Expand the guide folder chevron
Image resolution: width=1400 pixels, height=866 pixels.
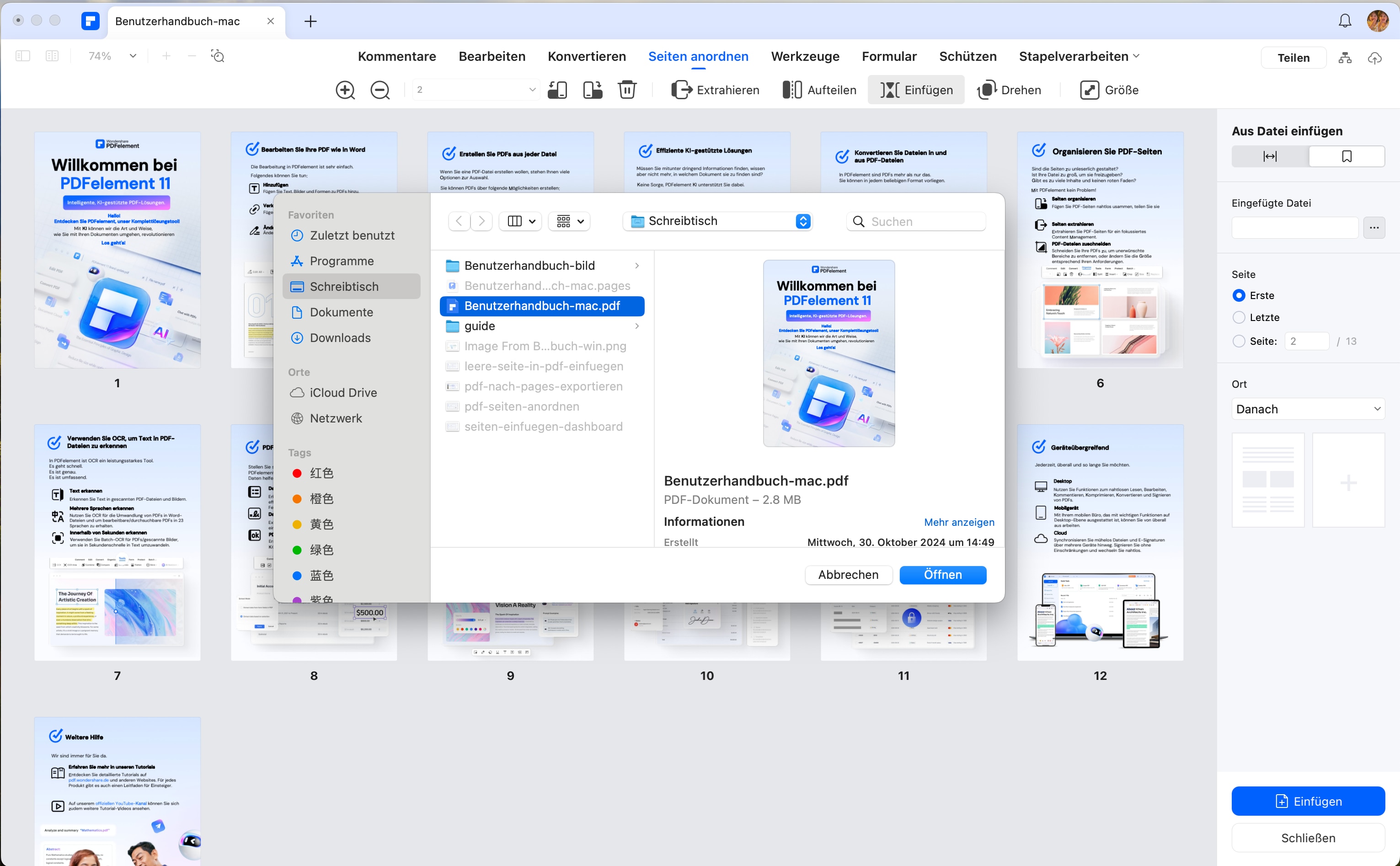(x=637, y=326)
